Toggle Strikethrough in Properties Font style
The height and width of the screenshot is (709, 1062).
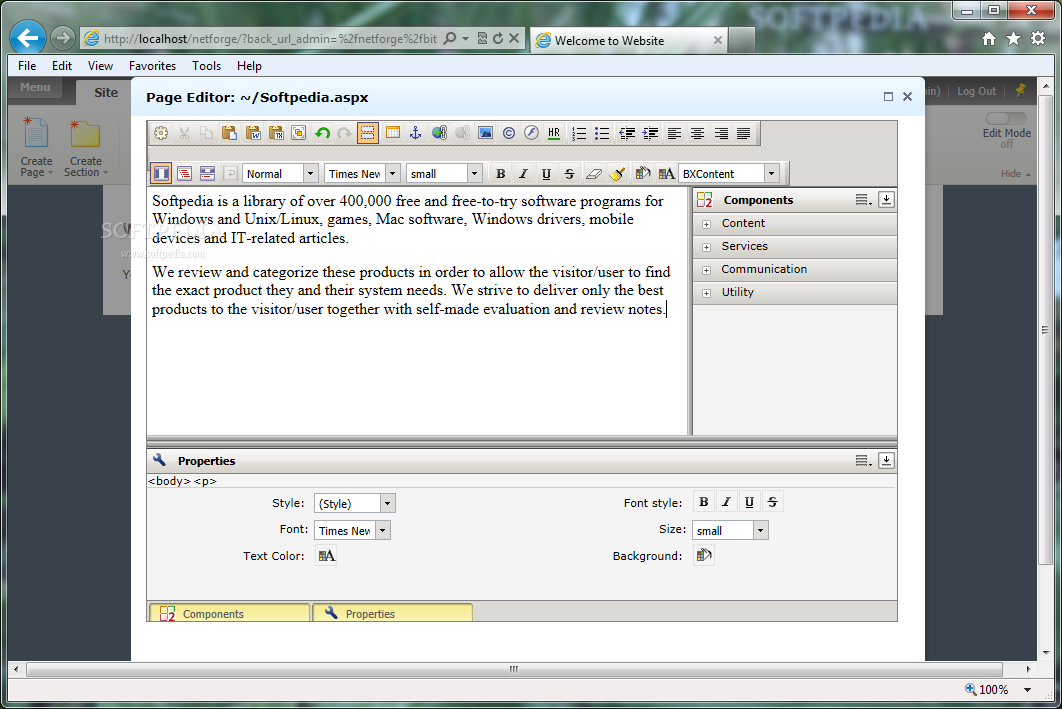tap(772, 502)
